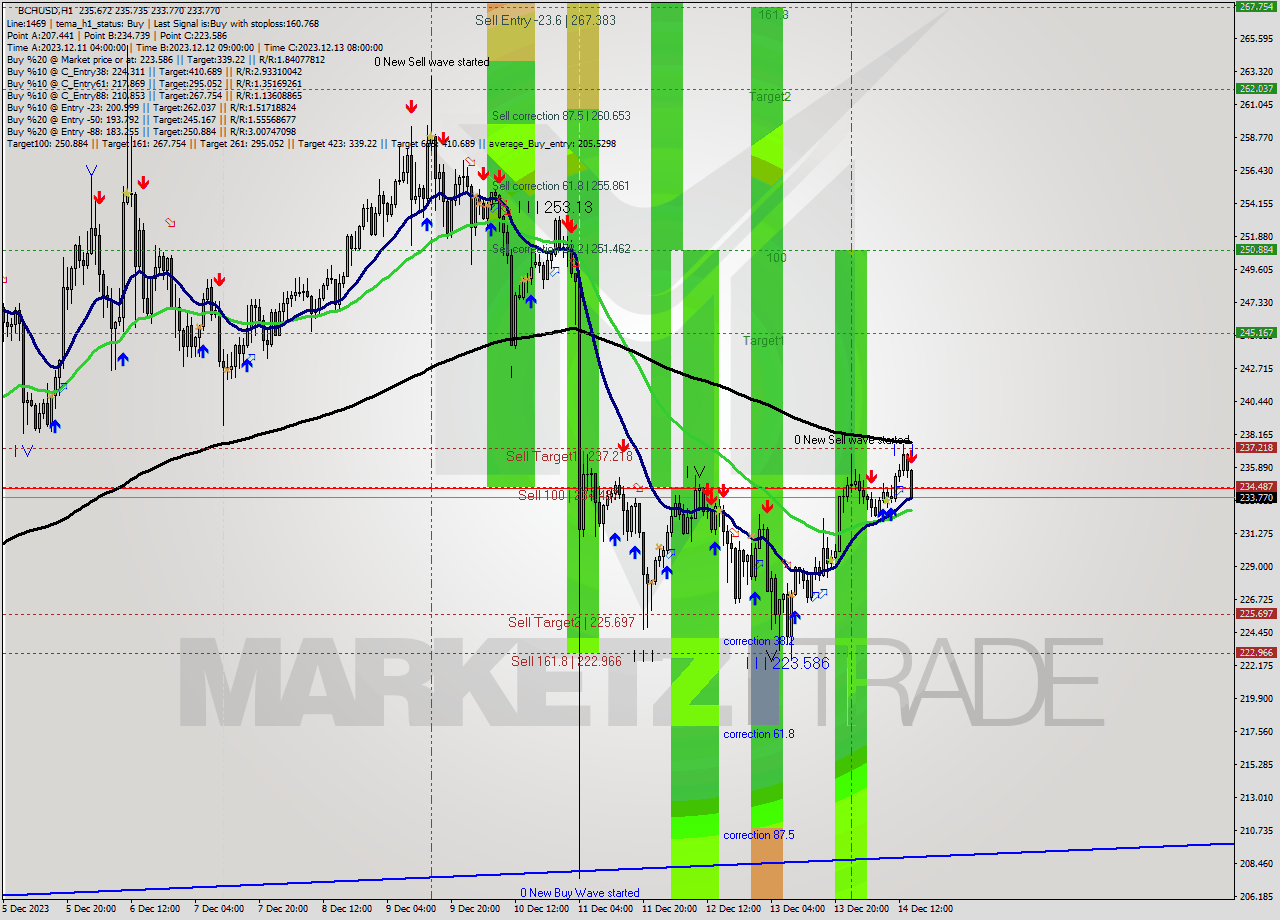
Task: Click the red 234.487 price tag
Action: coord(1256,487)
